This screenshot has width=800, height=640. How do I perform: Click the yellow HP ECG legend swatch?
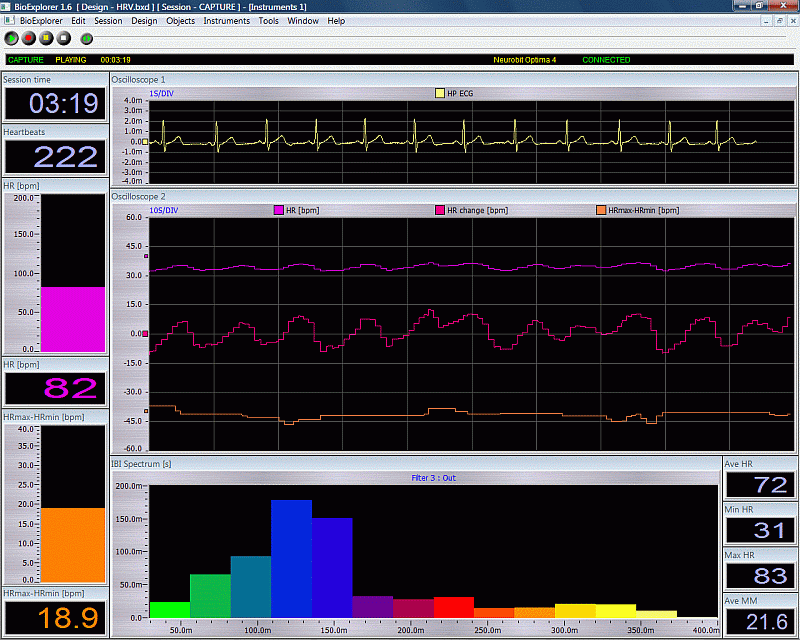click(440, 93)
